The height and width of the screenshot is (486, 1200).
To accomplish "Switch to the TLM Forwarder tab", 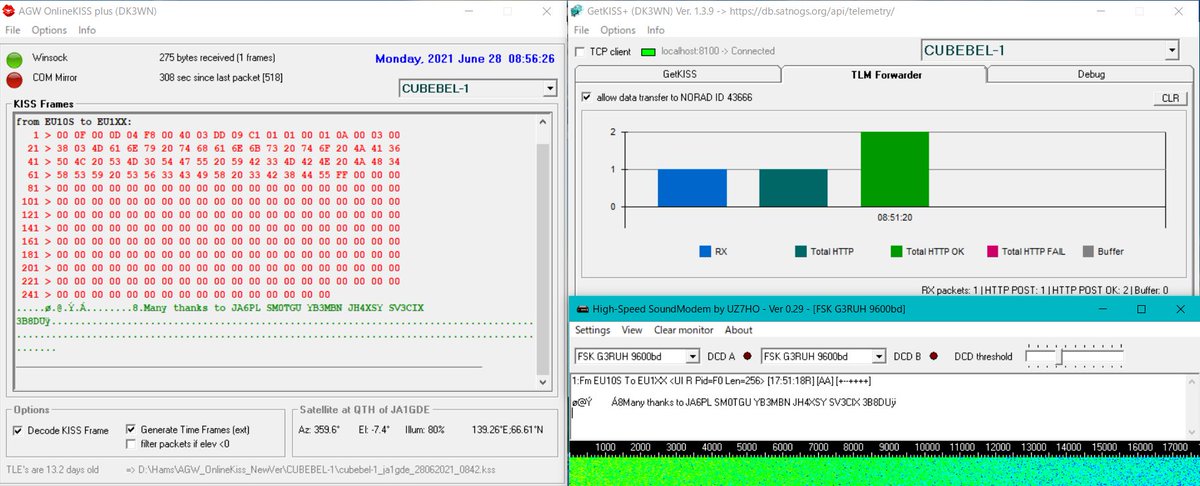I will 884,73.
